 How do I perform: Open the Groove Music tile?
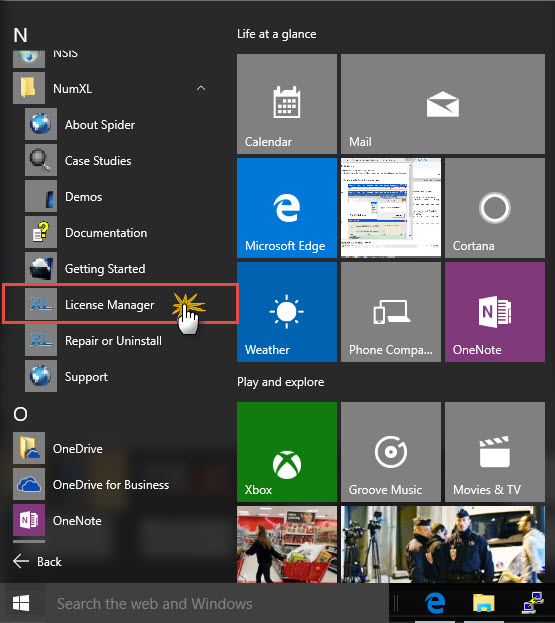point(391,452)
